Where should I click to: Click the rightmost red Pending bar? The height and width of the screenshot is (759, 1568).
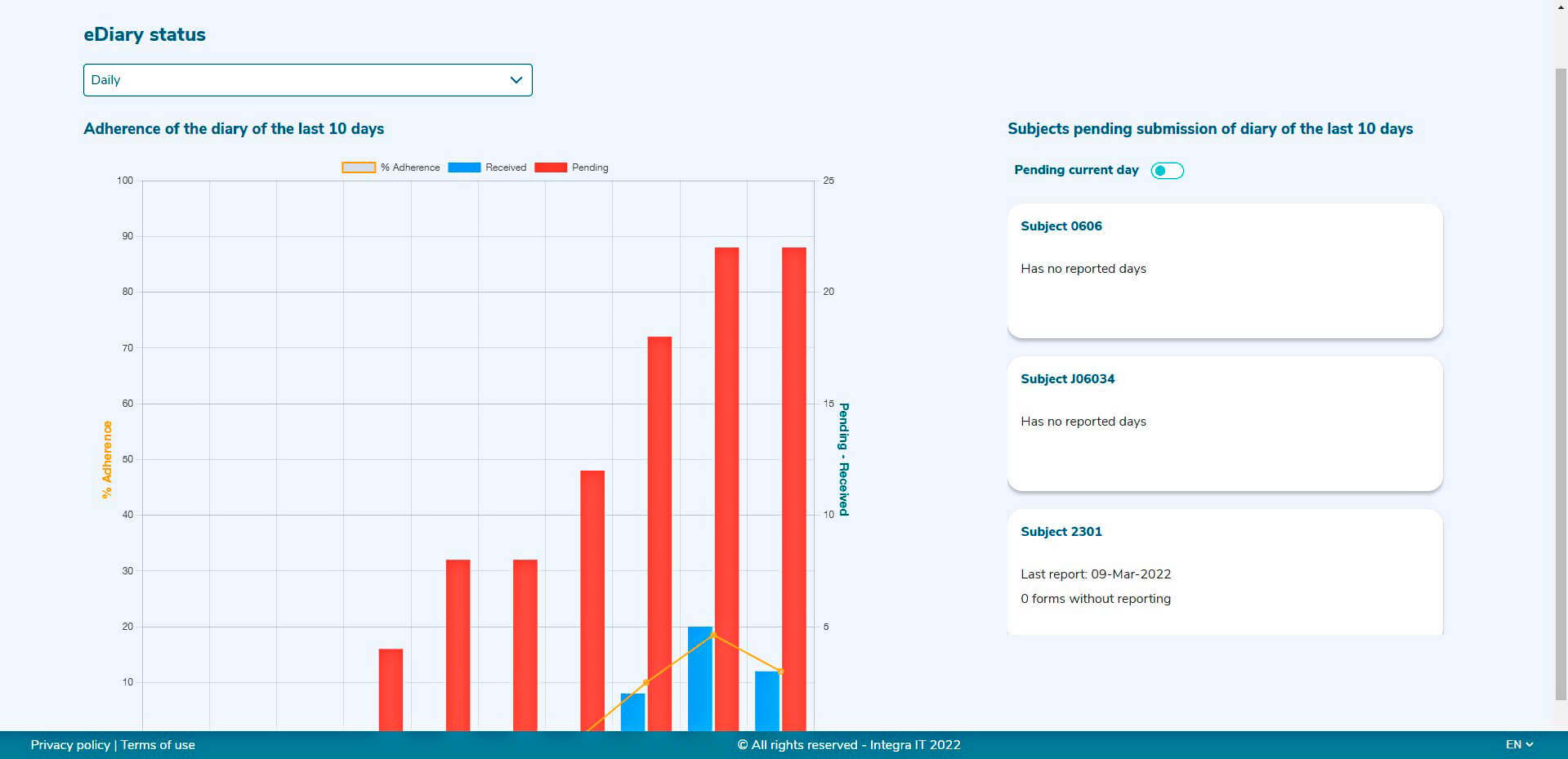pyautogui.click(x=793, y=490)
